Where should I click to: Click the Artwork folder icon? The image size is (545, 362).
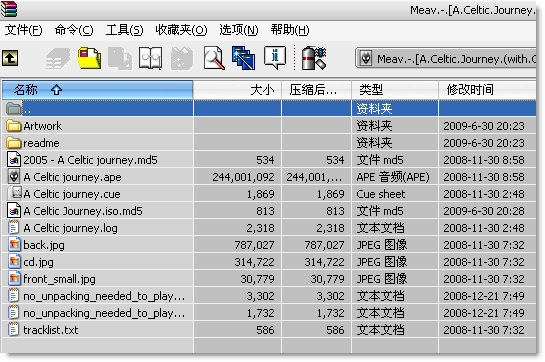coord(14,126)
